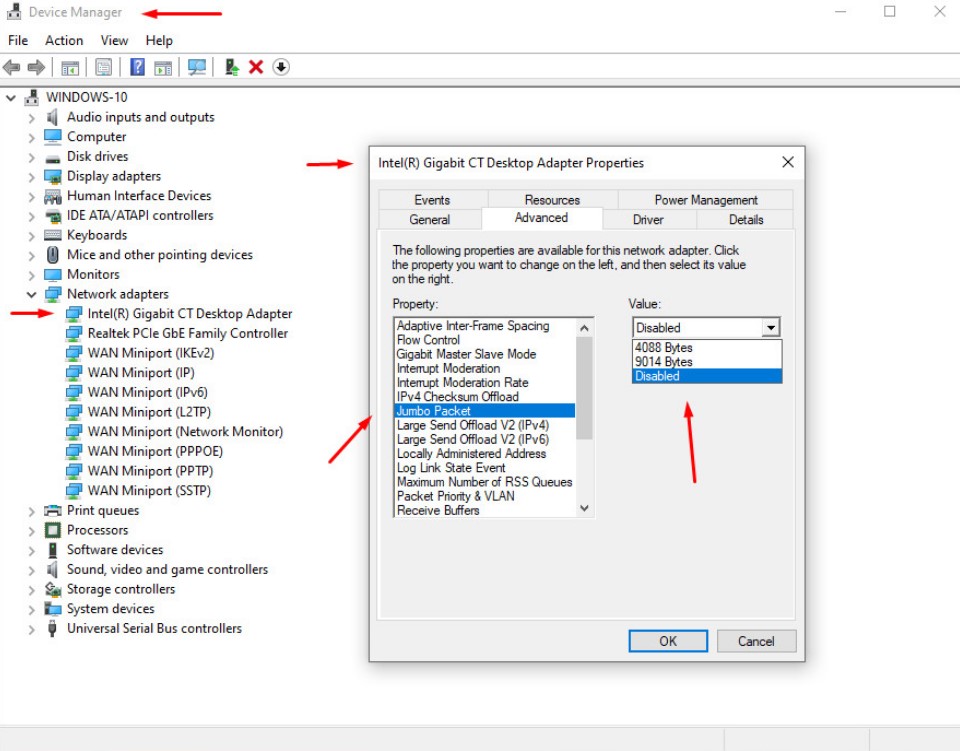Open the Help menu
Image resolution: width=960 pixels, height=751 pixels.
coord(159,40)
